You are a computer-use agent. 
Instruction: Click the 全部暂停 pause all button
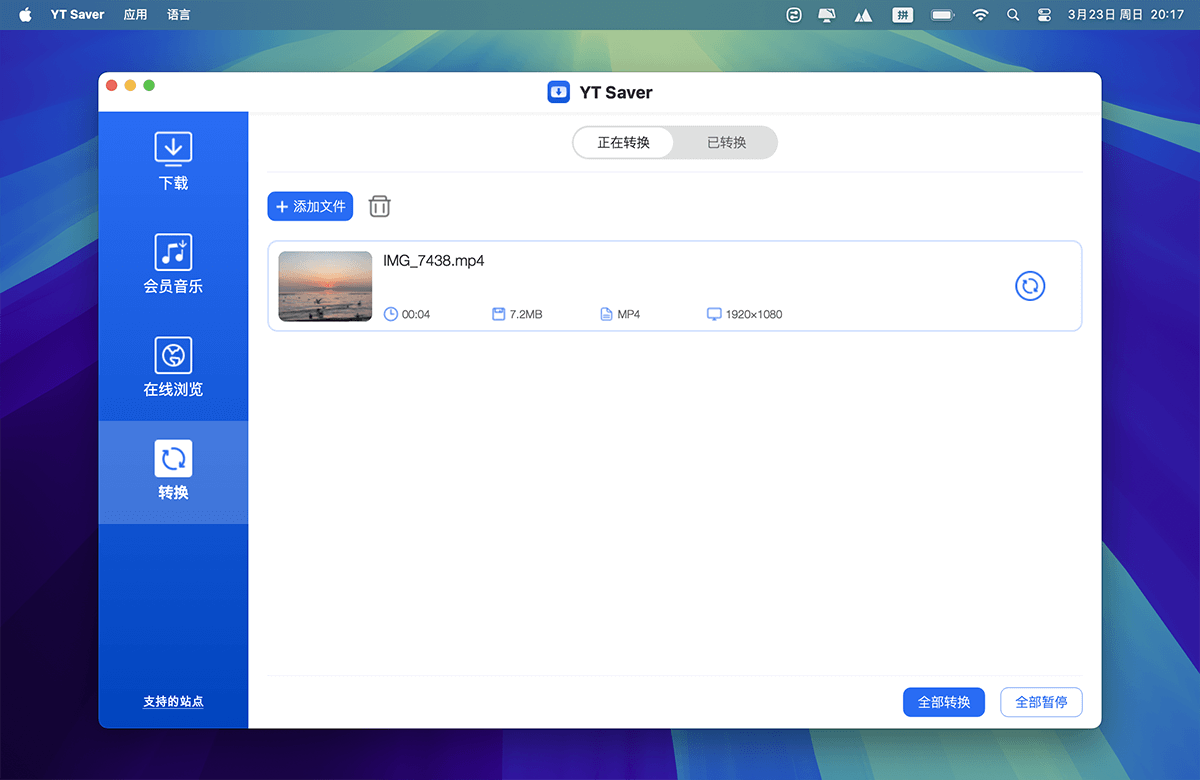click(x=1041, y=702)
